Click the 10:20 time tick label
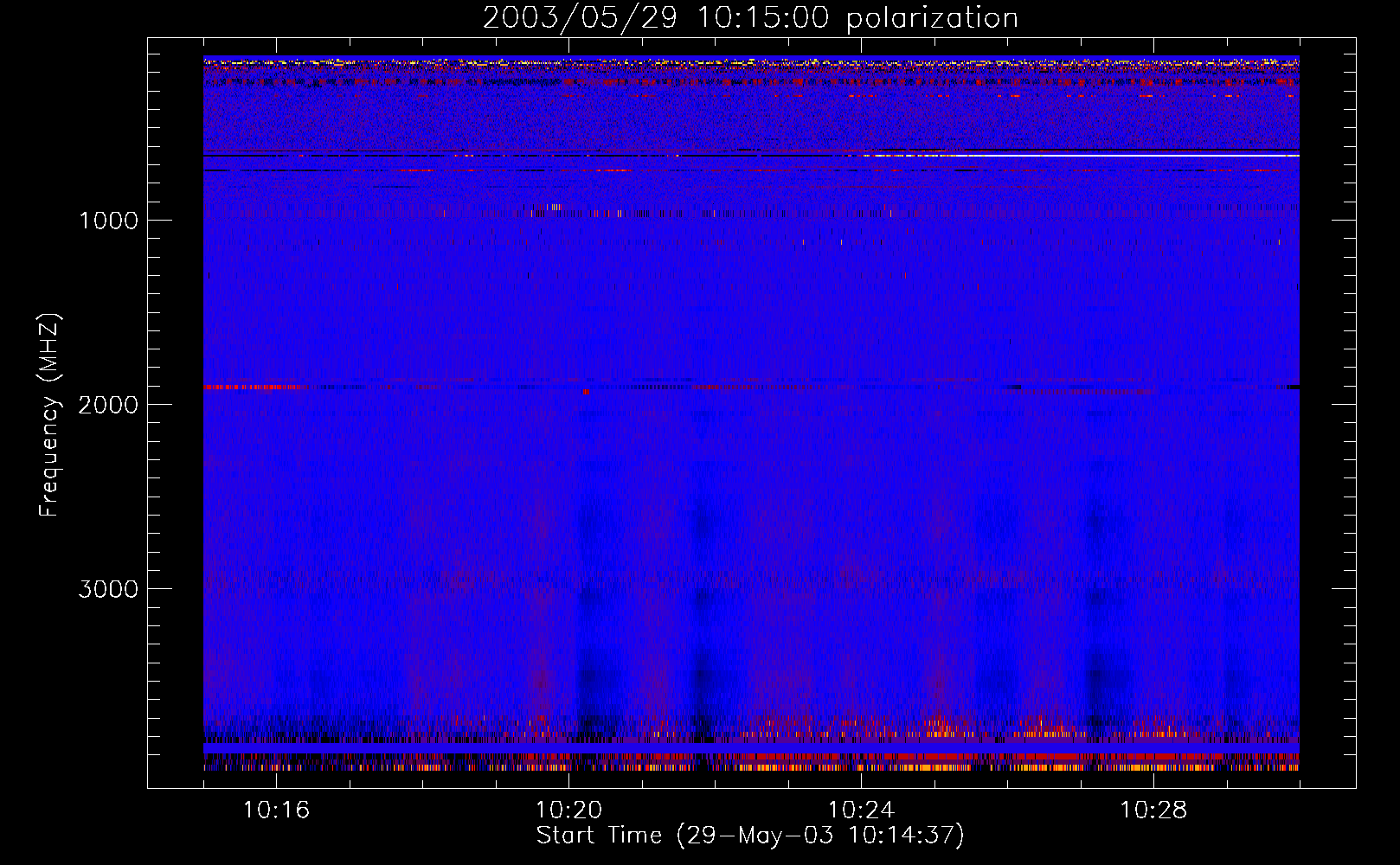1400x865 pixels. (x=568, y=811)
